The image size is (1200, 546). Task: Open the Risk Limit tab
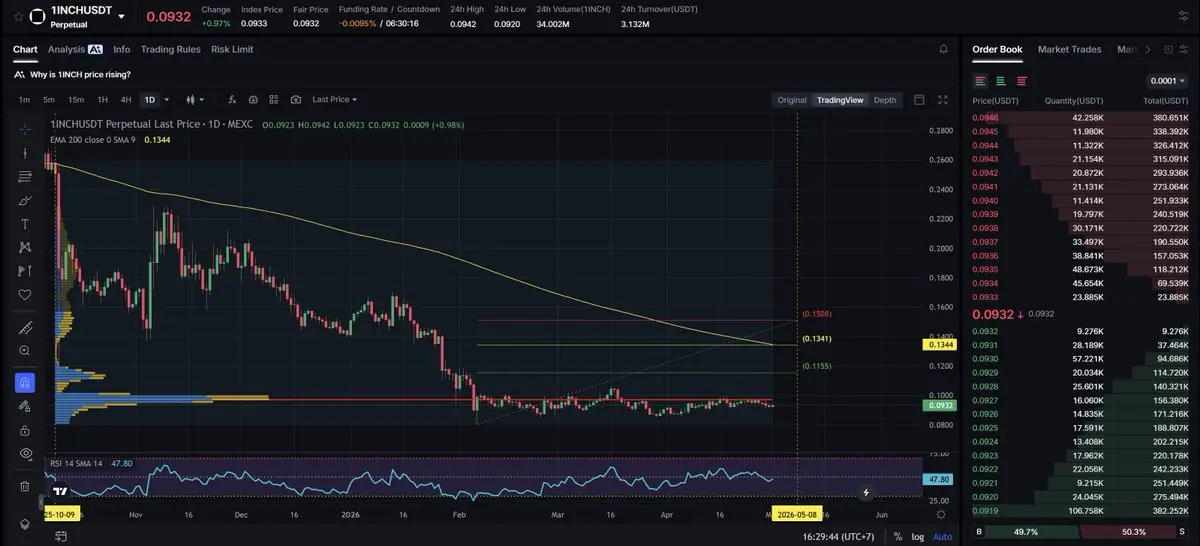click(x=232, y=49)
